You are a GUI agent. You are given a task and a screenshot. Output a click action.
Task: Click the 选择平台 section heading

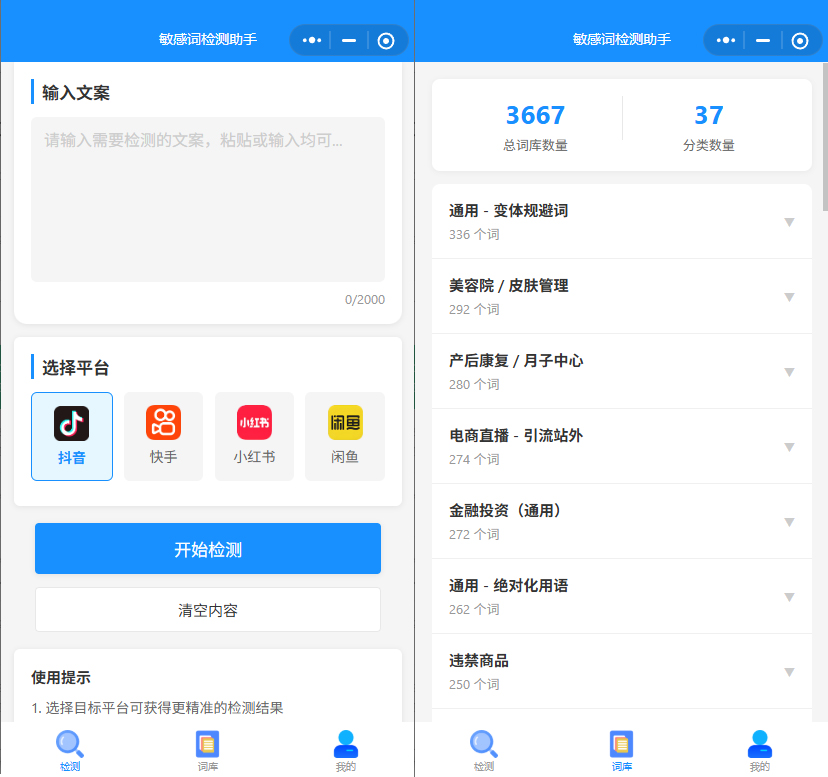pyautogui.click(x=76, y=368)
